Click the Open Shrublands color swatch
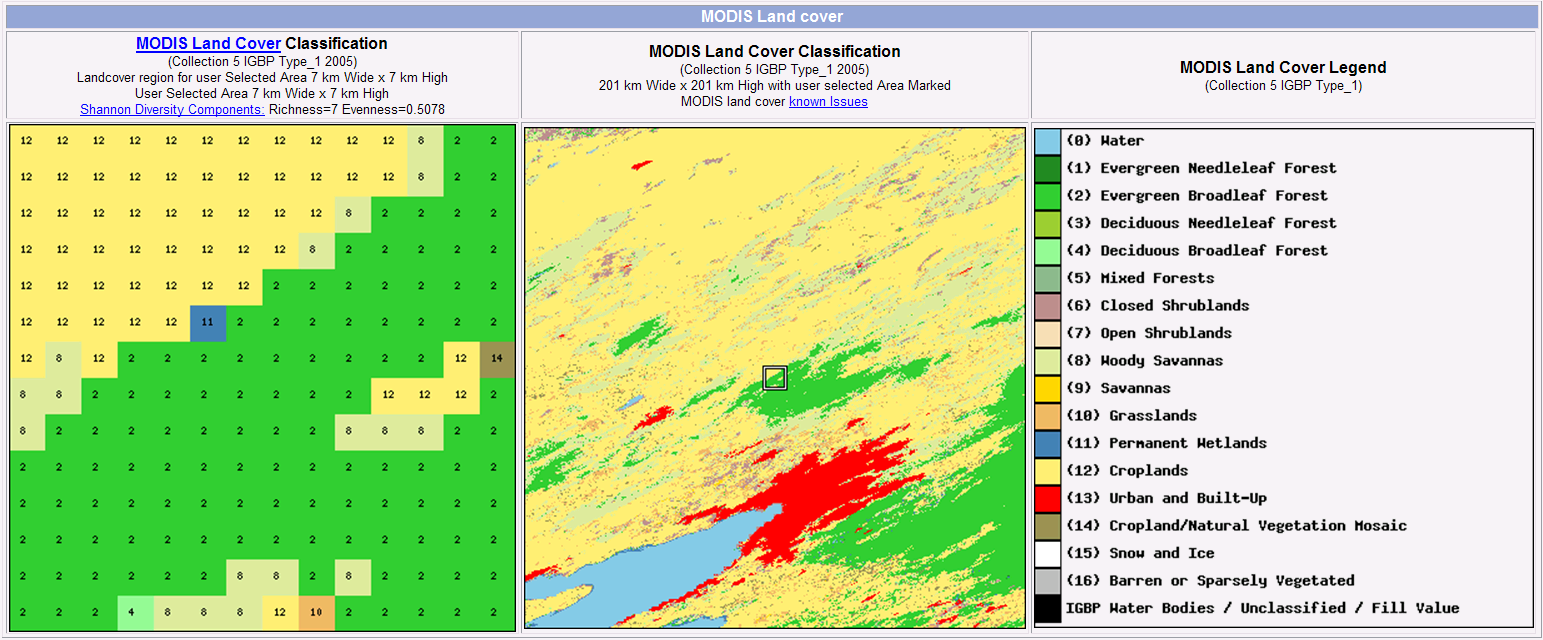This screenshot has height=640, width=1543. click(1047, 333)
